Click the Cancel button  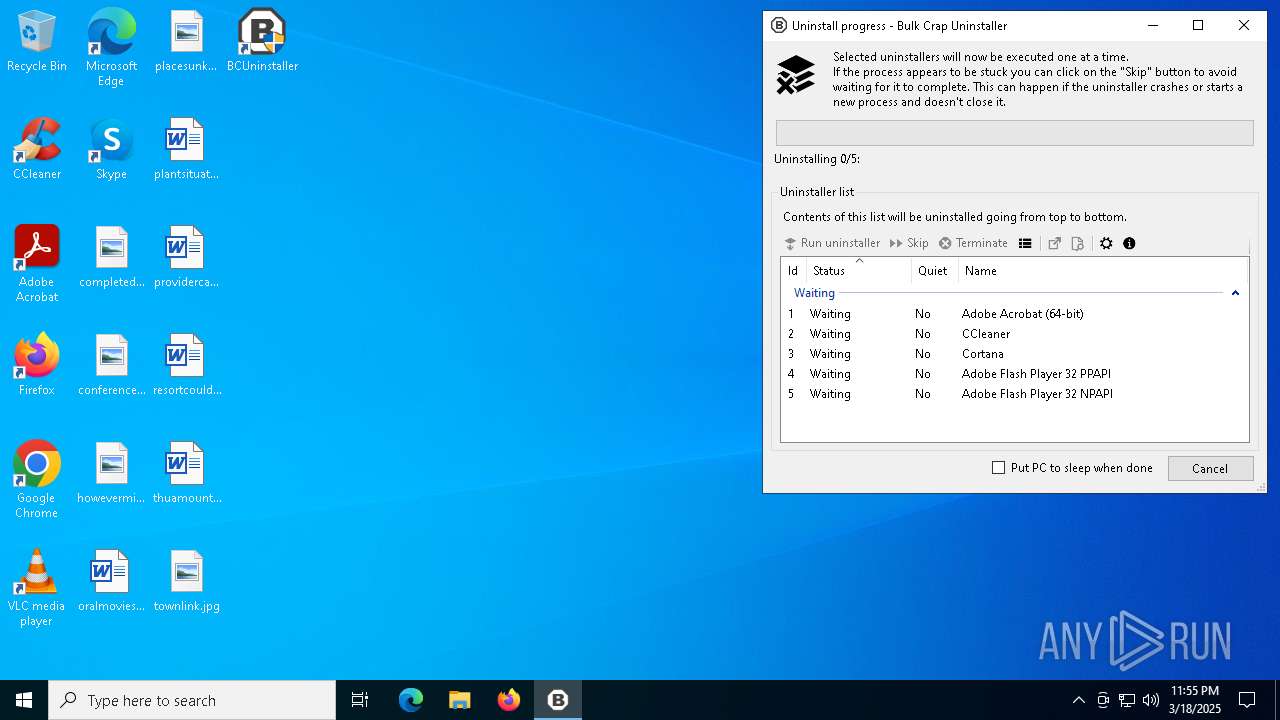pos(1210,468)
